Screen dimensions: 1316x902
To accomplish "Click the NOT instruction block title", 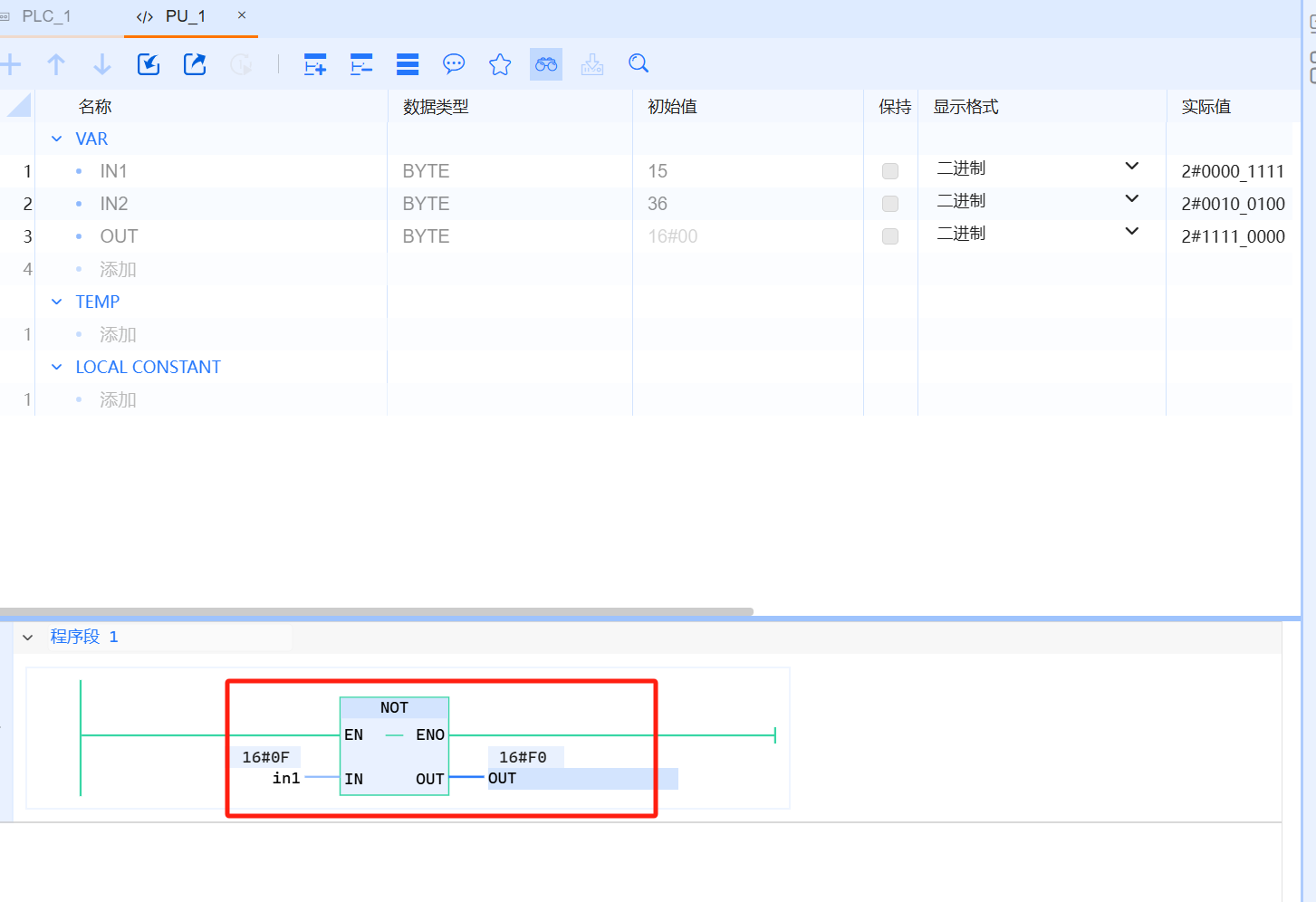I will coord(394,707).
